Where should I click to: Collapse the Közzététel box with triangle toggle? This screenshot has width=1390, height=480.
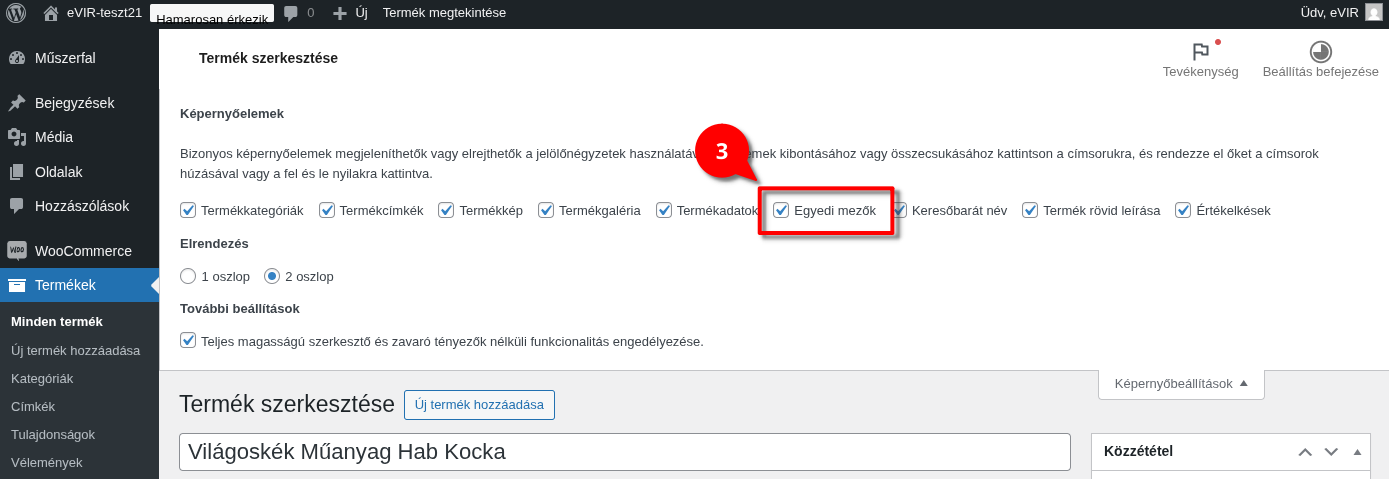[x=1357, y=452]
